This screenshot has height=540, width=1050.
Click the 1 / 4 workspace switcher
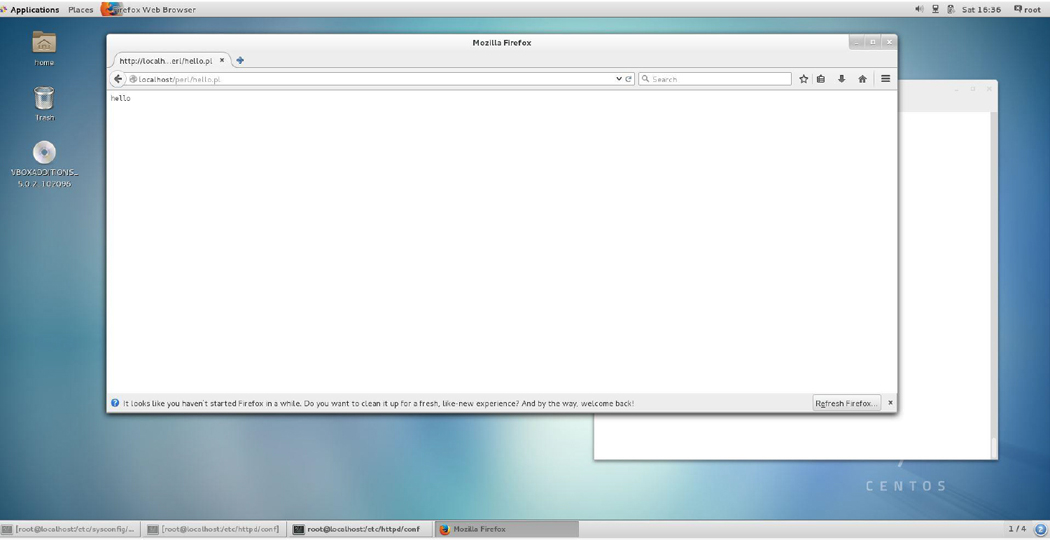click(x=1017, y=529)
